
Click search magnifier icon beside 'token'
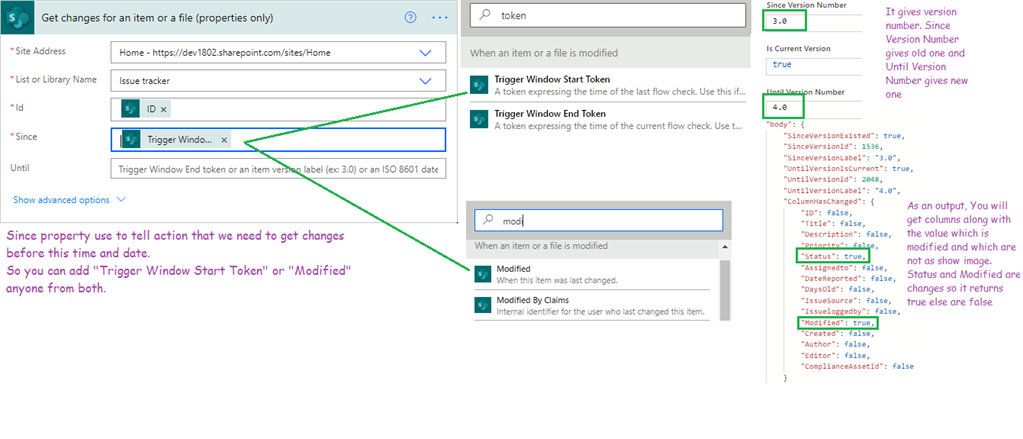pyautogui.click(x=485, y=16)
